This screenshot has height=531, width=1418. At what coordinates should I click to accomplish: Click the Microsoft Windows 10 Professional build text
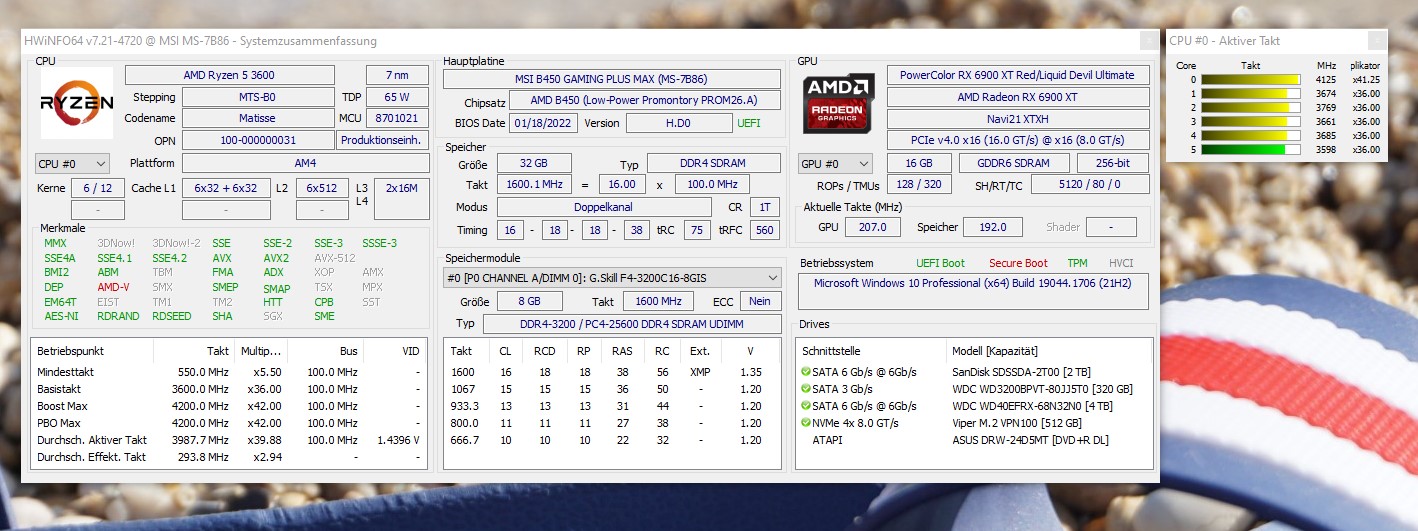pyautogui.click(x=972, y=283)
